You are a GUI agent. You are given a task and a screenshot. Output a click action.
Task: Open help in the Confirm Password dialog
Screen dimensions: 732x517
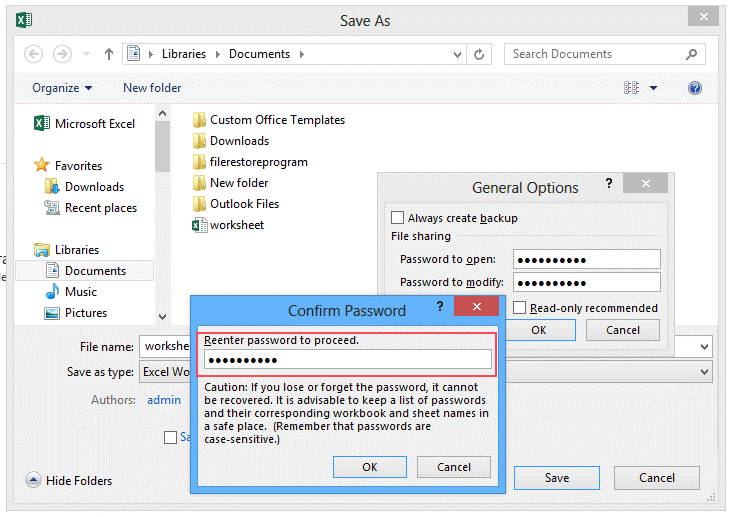[440, 306]
